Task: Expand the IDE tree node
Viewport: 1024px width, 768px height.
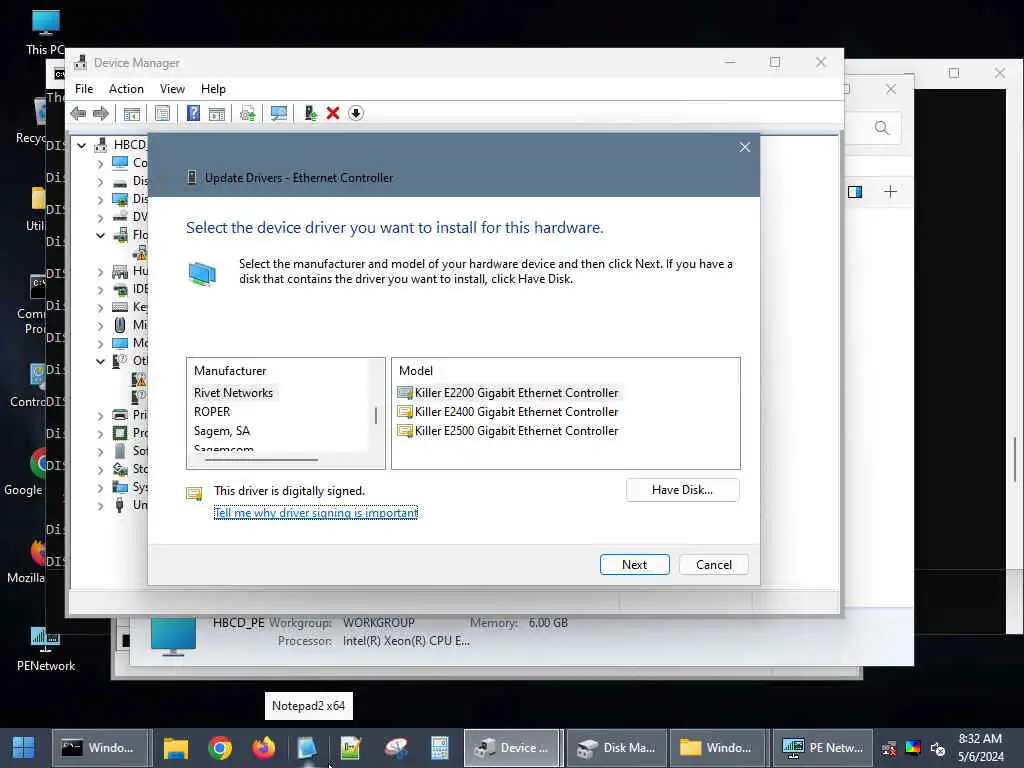Action: point(101,289)
